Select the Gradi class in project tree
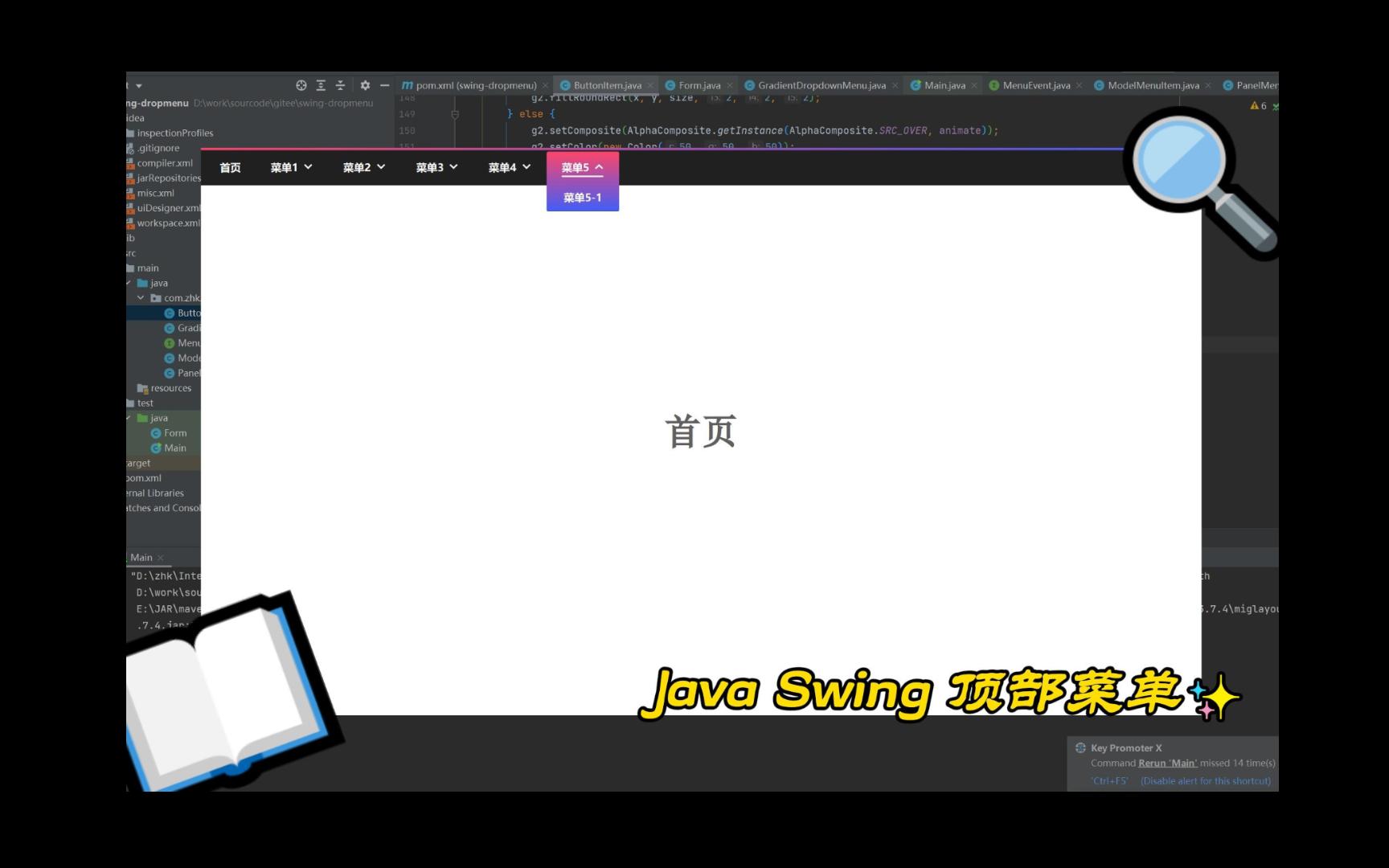This screenshot has width=1389, height=868. 182,328
